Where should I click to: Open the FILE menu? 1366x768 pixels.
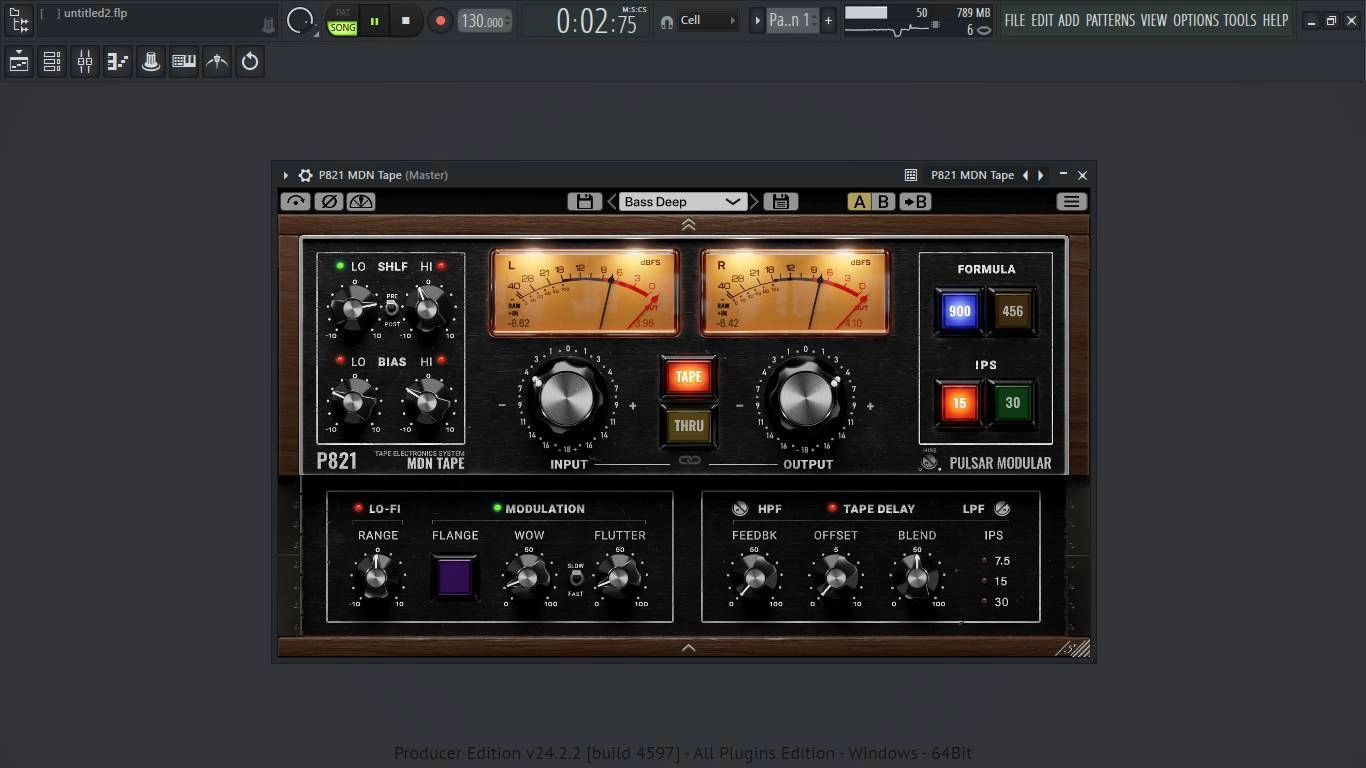tap(1015, 20)
